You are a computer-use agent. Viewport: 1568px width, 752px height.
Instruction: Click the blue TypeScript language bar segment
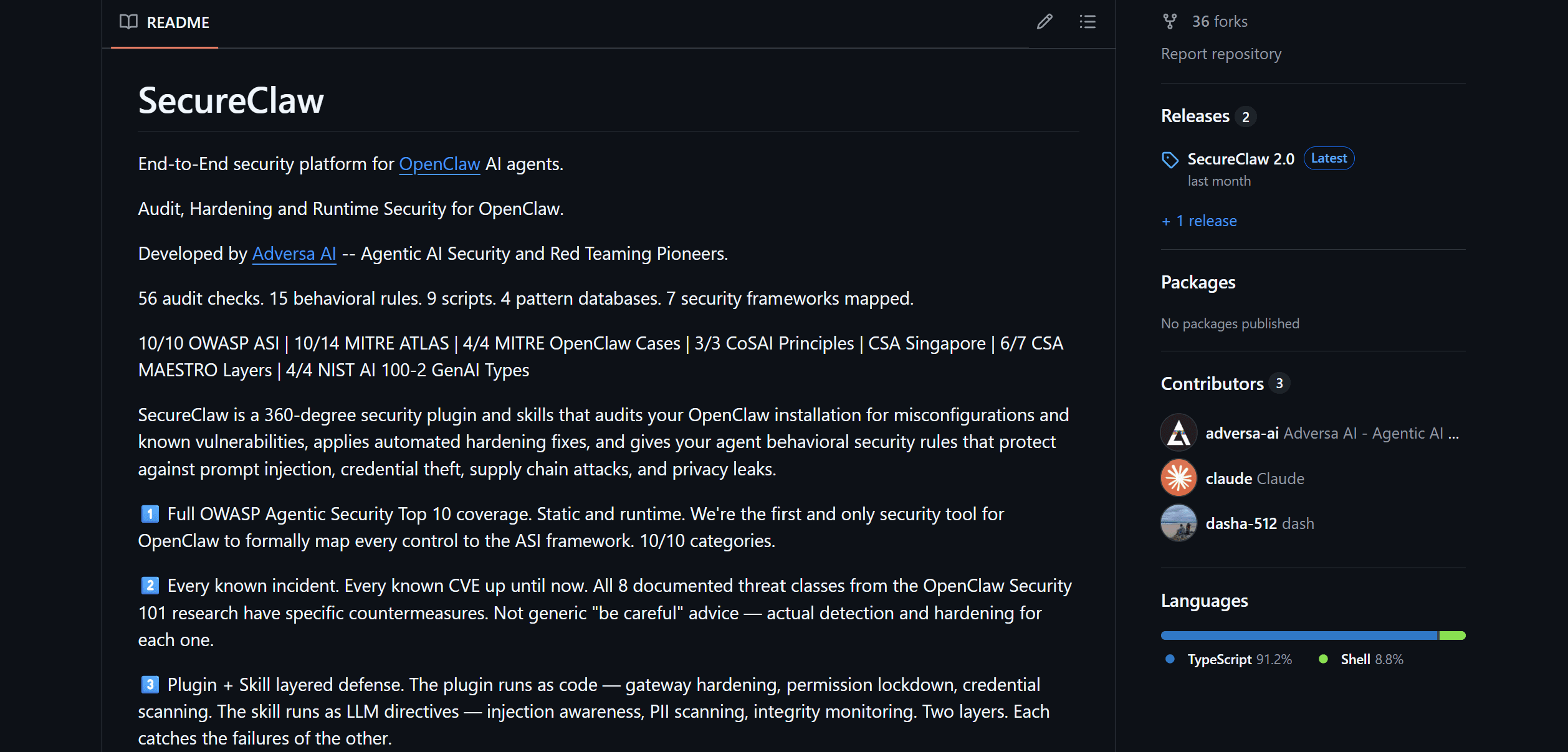(1298, 635)
